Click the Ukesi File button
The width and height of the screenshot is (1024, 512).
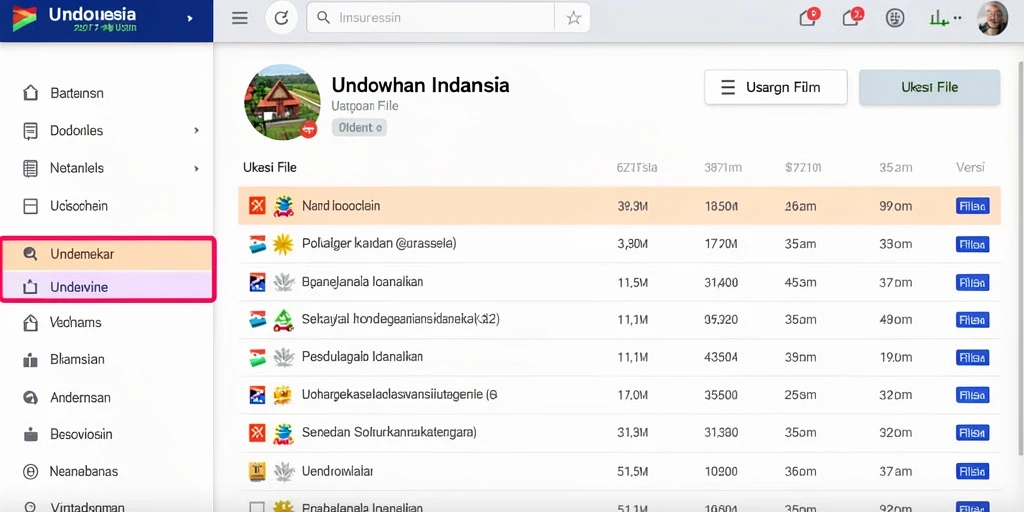point(929,88)
